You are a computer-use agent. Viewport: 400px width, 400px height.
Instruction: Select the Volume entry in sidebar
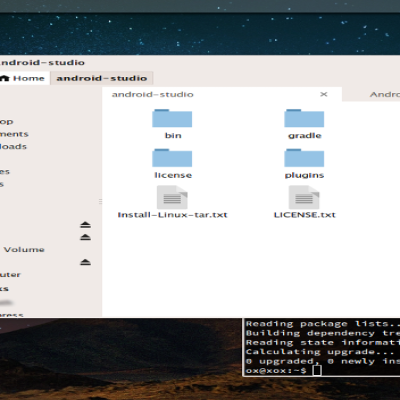coord(24,250)
